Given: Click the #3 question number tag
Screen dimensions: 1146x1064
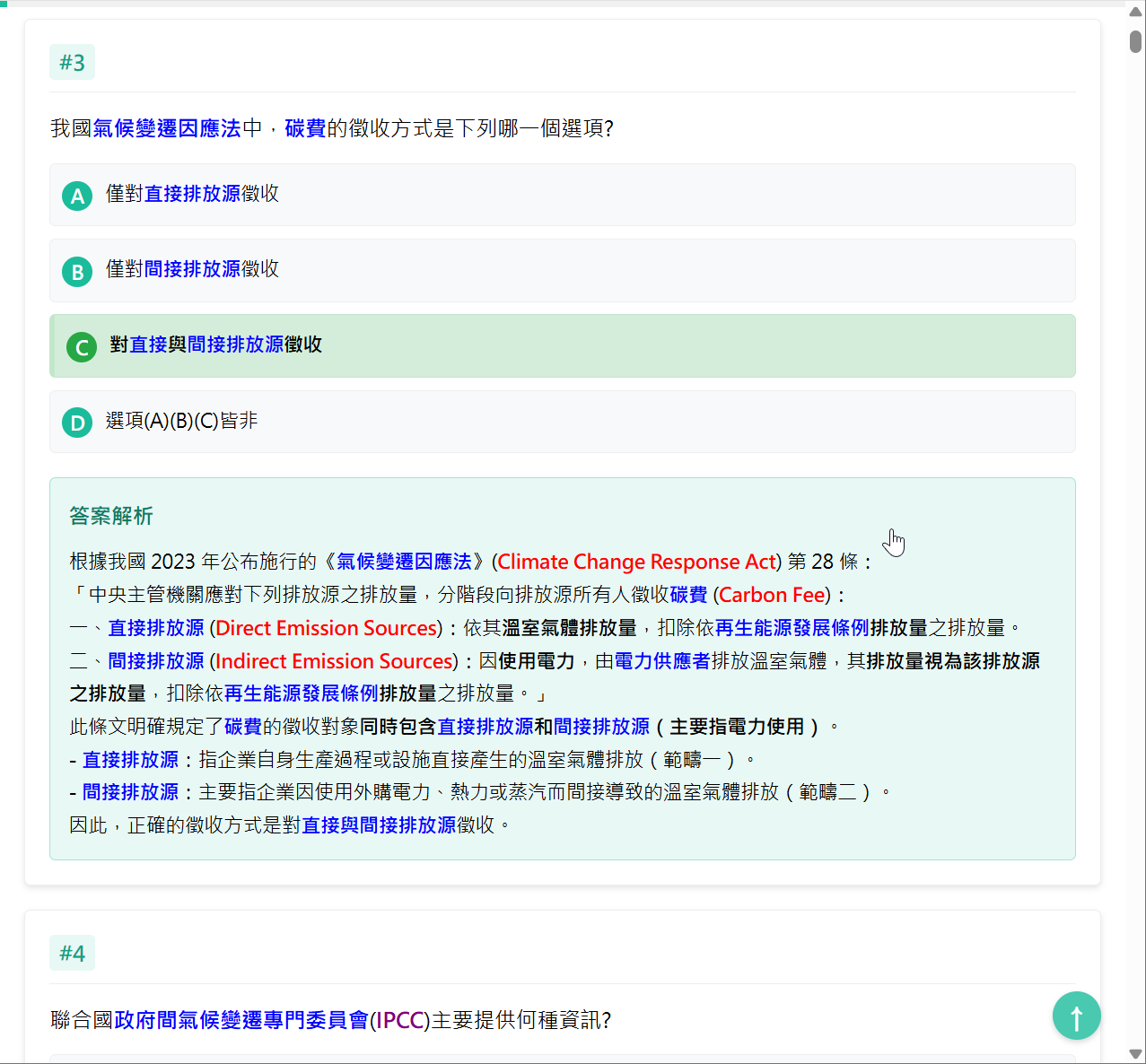Looking at the screenshot, I should [72, 63].
